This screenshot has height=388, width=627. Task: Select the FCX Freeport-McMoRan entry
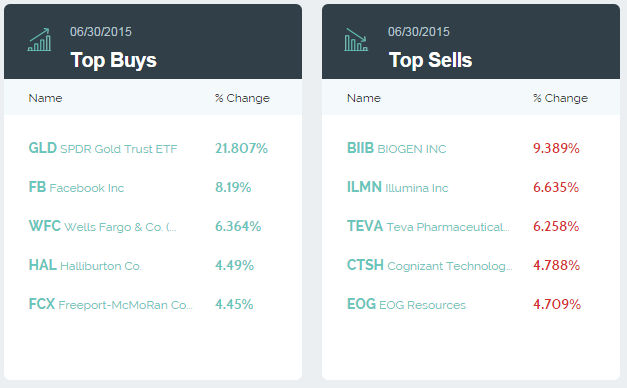(111, 304)
